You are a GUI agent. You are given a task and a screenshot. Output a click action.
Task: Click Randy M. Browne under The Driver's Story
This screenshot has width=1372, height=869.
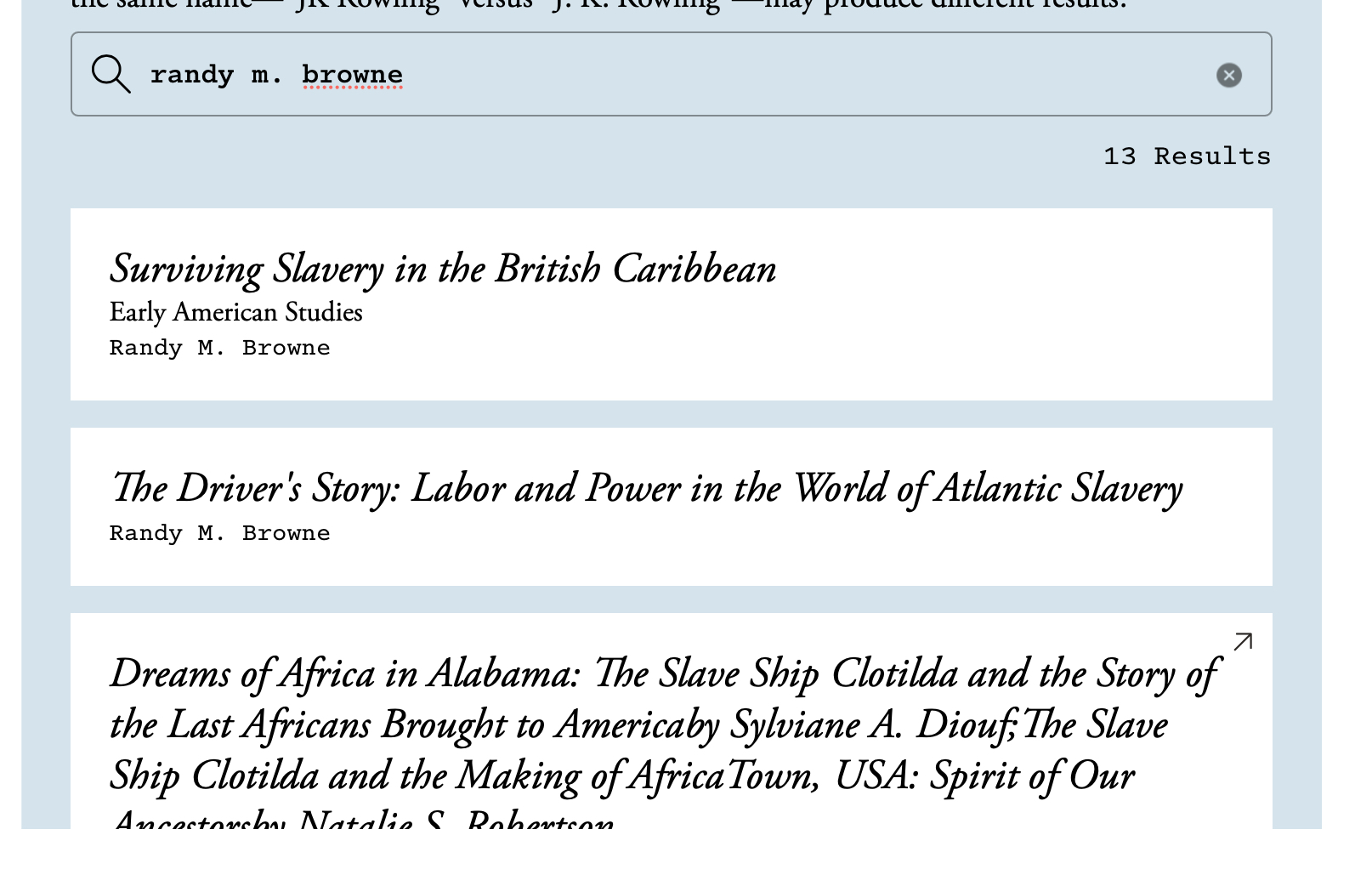[x=219, y=533]
